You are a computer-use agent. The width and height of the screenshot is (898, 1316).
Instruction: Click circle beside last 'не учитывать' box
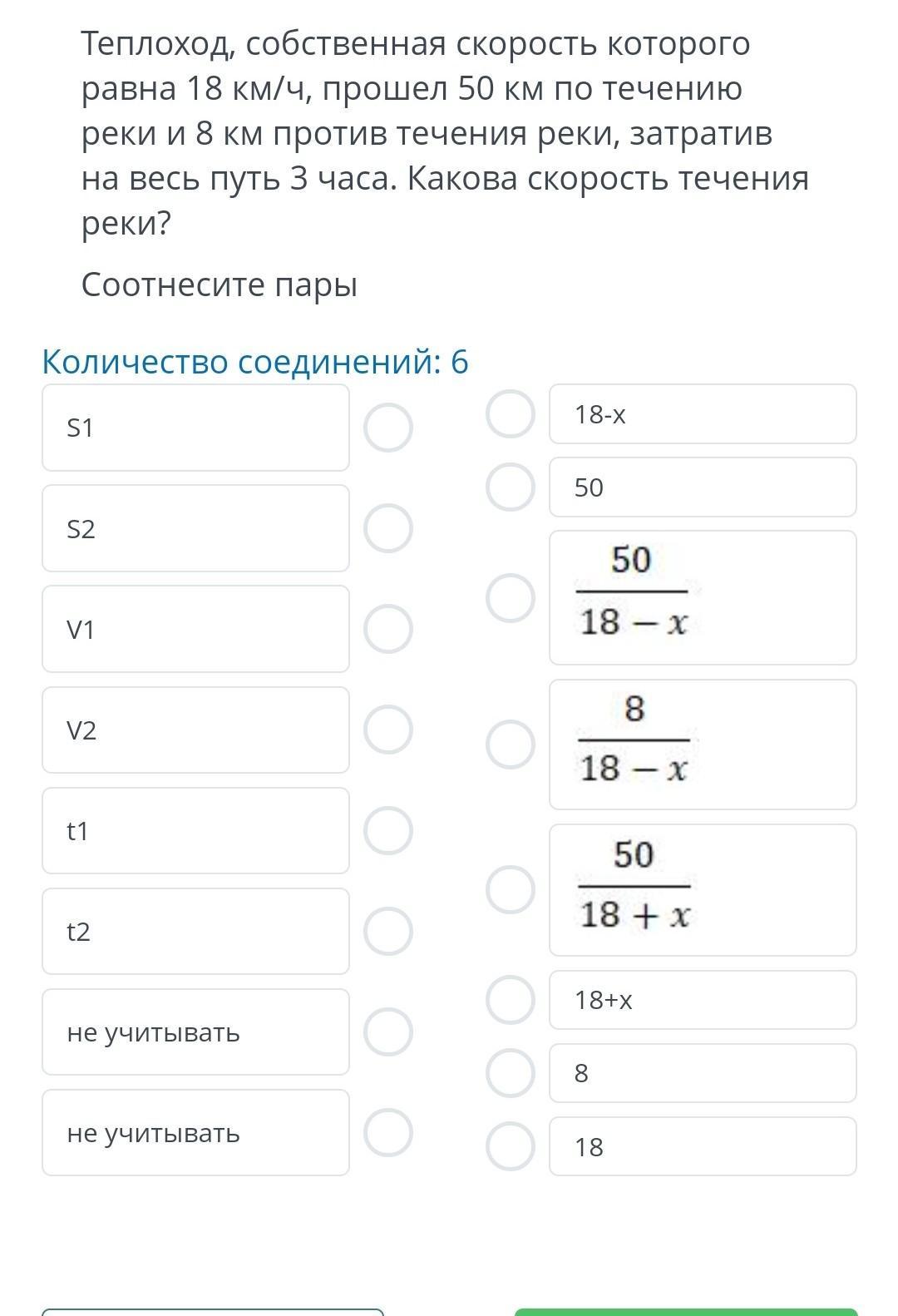(x=388, y=1132)
